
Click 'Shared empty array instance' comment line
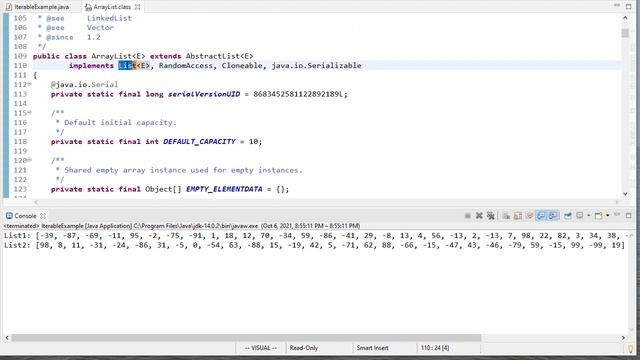183,170
